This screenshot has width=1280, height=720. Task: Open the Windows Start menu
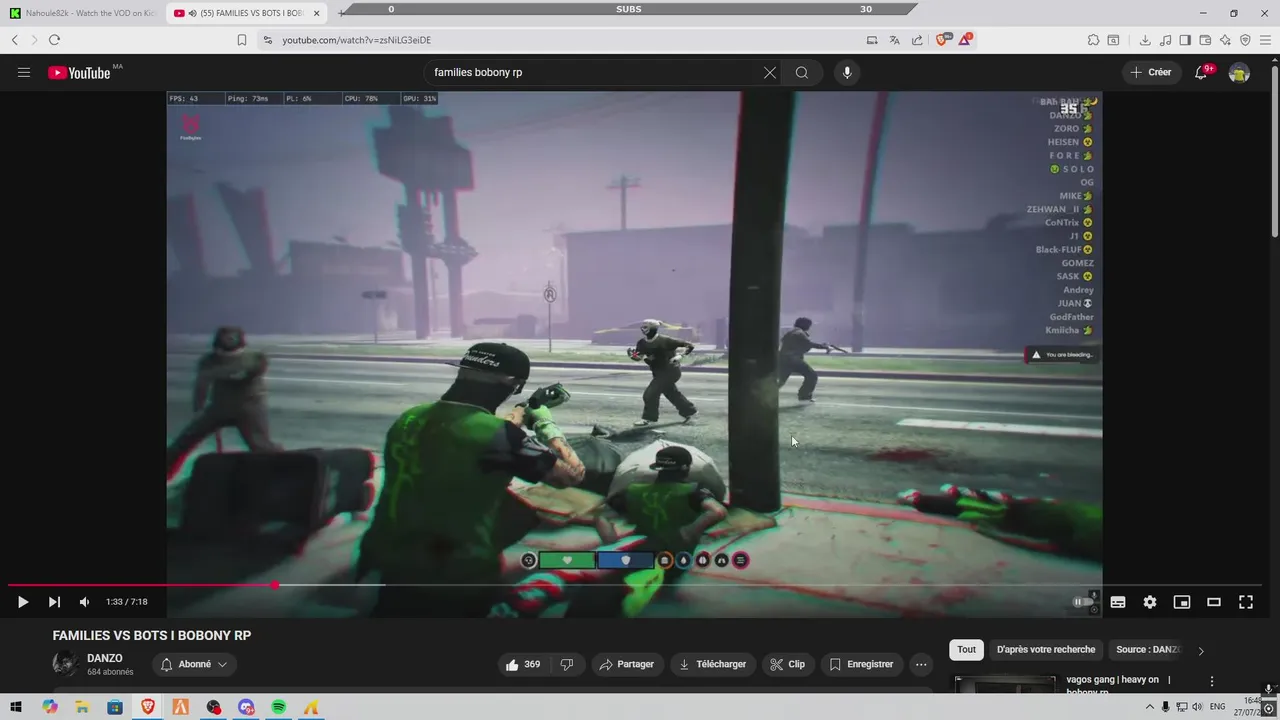click(16, 707)
